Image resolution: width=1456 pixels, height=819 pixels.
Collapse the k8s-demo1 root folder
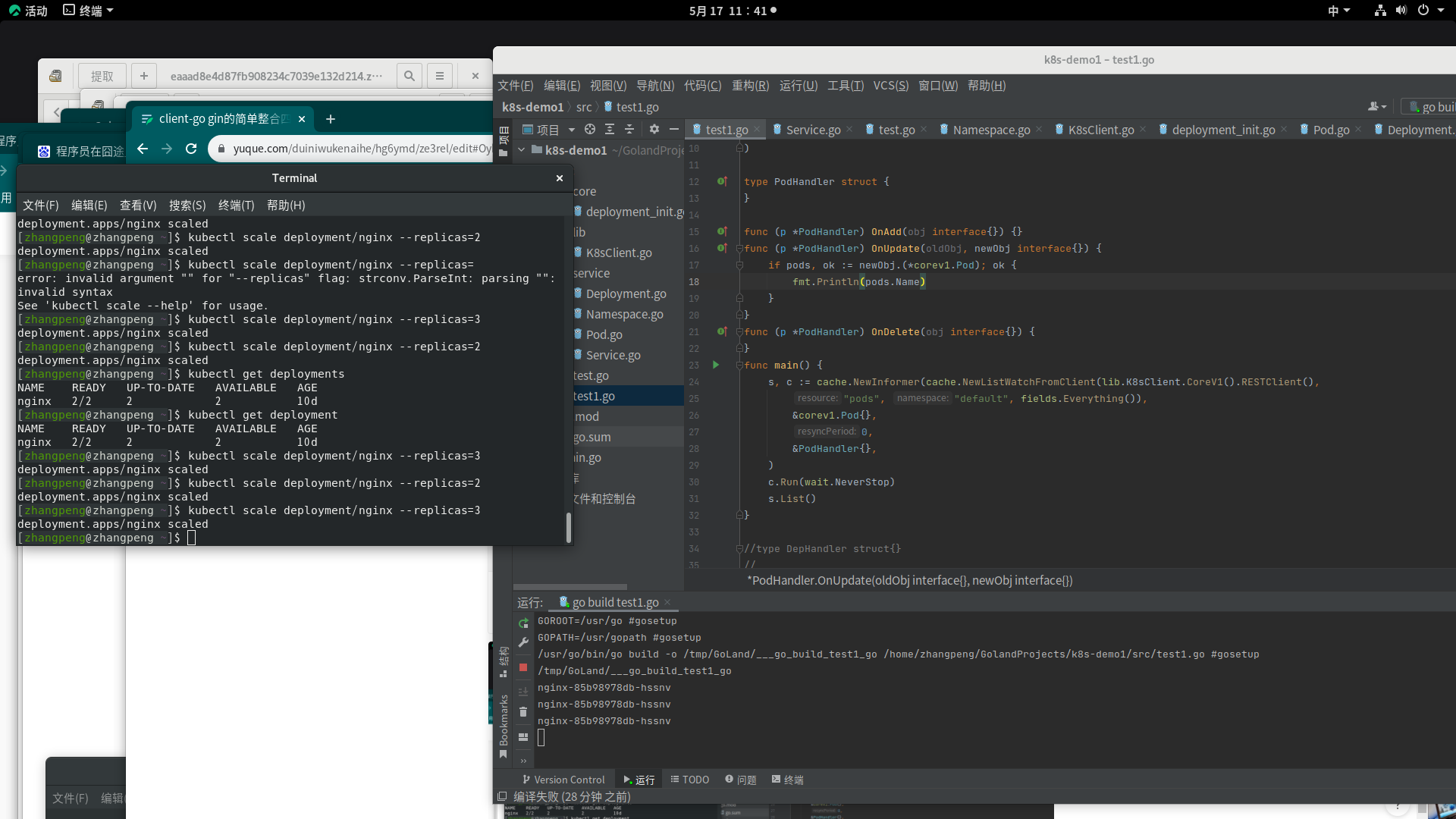522,150
